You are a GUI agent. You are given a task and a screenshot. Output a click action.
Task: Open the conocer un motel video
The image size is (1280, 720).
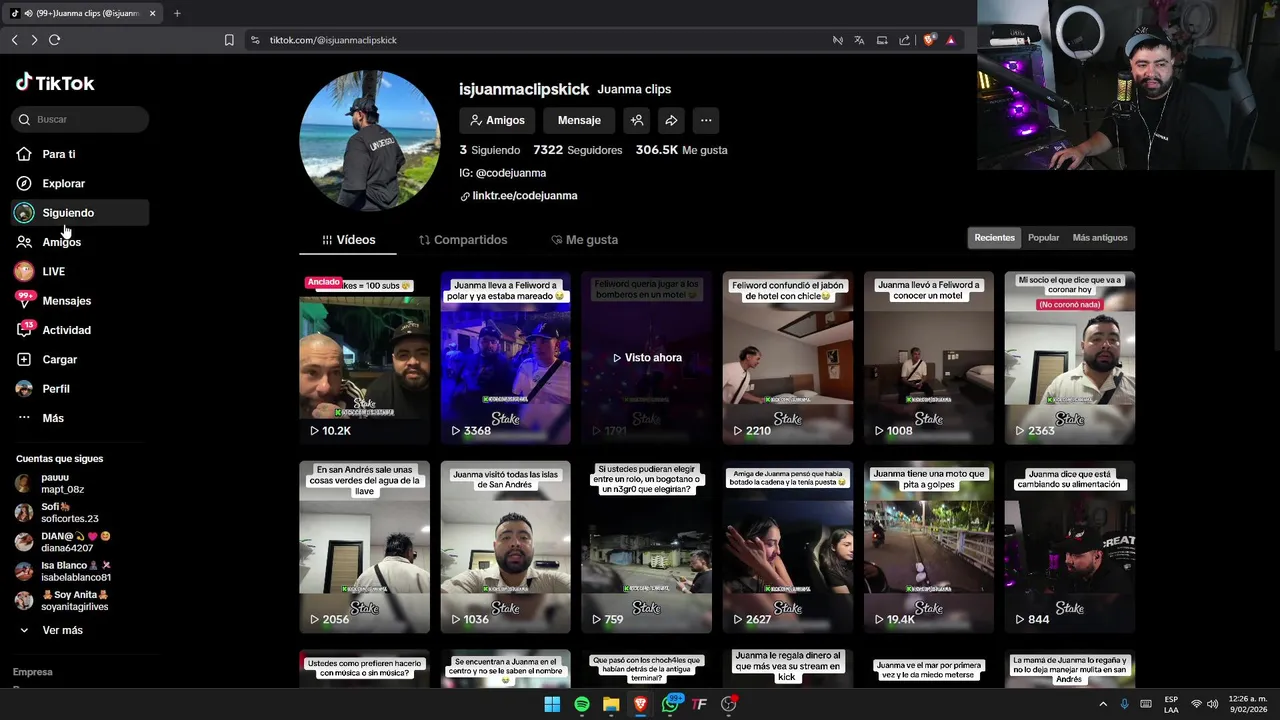coord(929,358)
